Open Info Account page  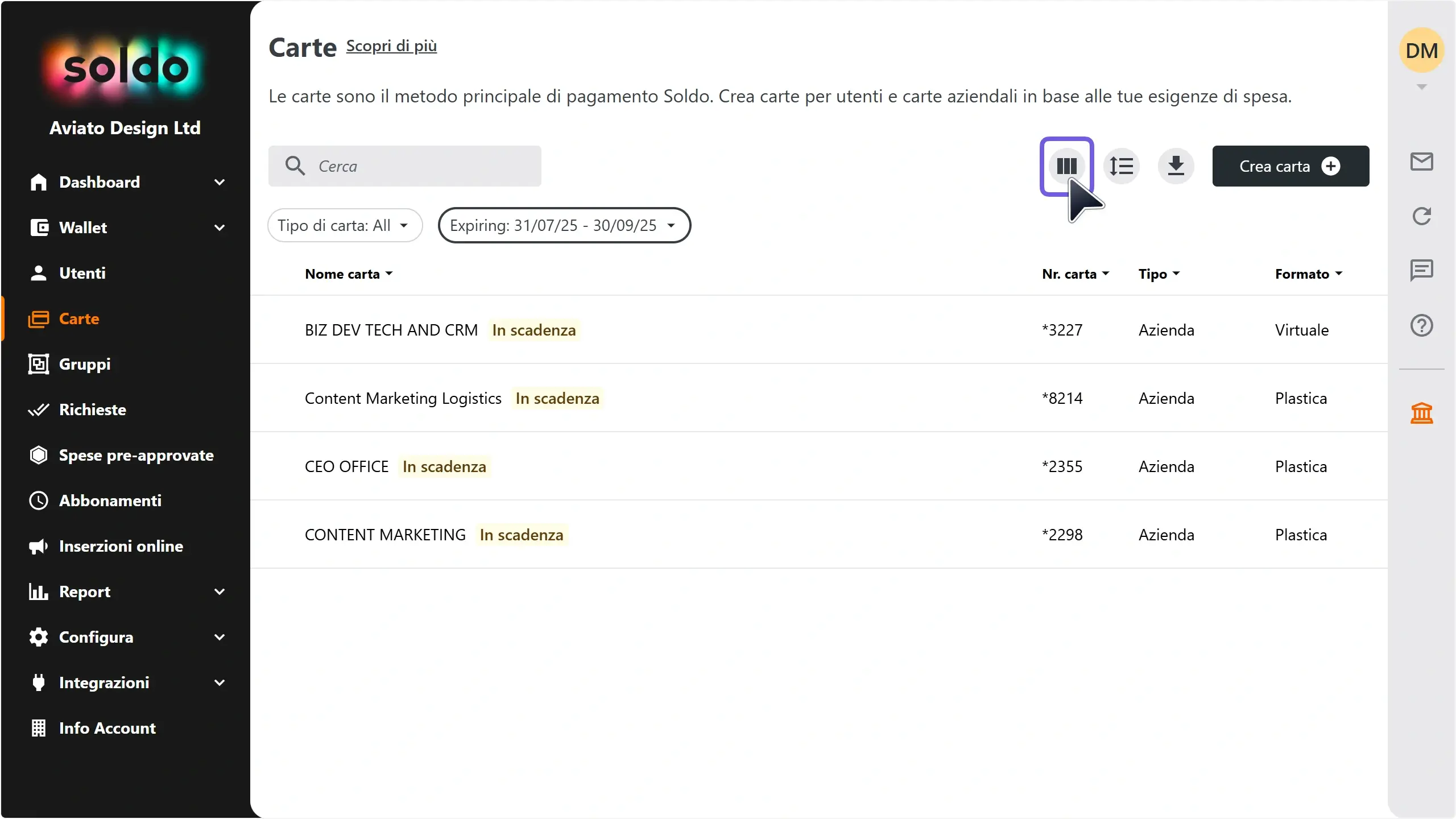click(107, 728)
